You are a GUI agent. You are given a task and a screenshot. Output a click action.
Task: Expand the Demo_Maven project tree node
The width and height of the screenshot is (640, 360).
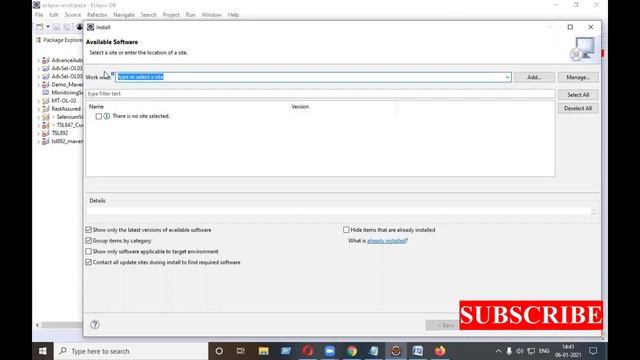39,84
